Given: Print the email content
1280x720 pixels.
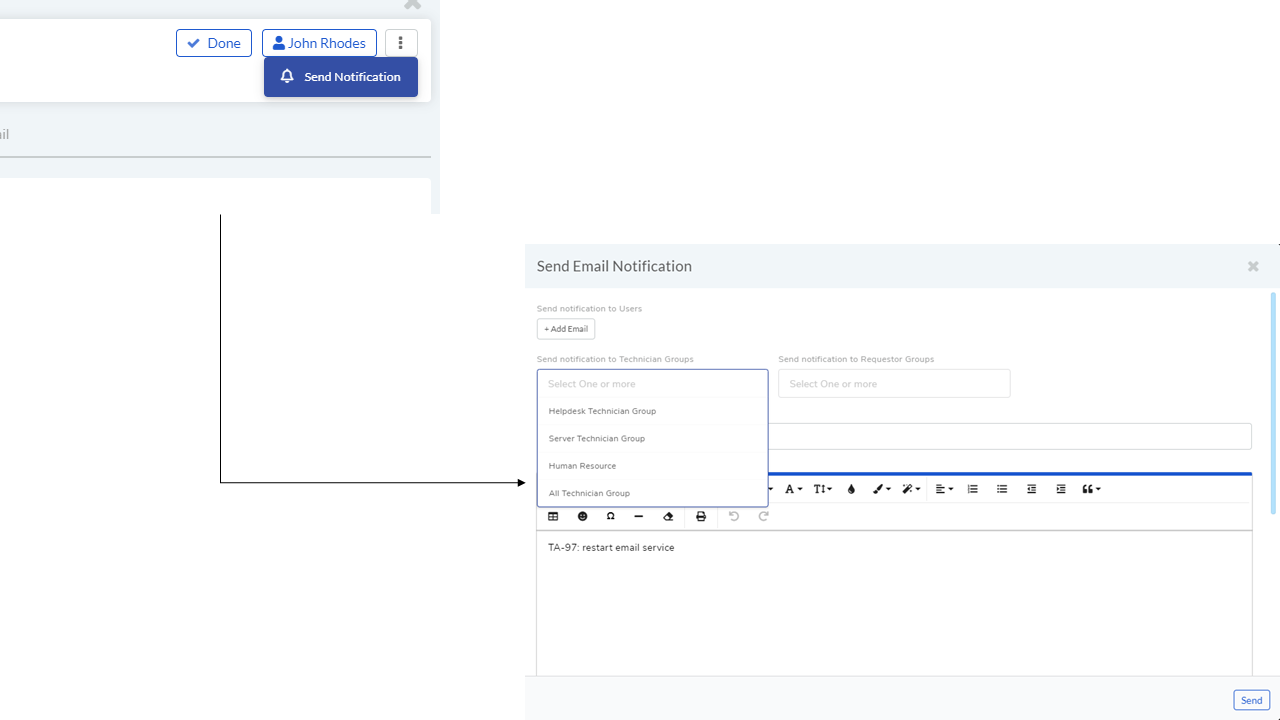Looking at the screenshot, I should pos(701,517).
